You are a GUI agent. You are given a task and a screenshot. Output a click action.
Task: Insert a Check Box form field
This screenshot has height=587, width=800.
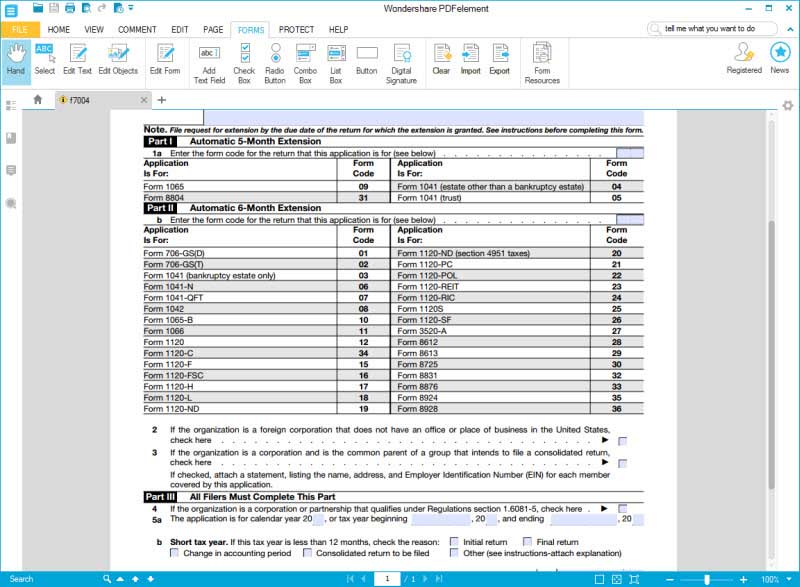pyautogui.click(x=244, y=64)
